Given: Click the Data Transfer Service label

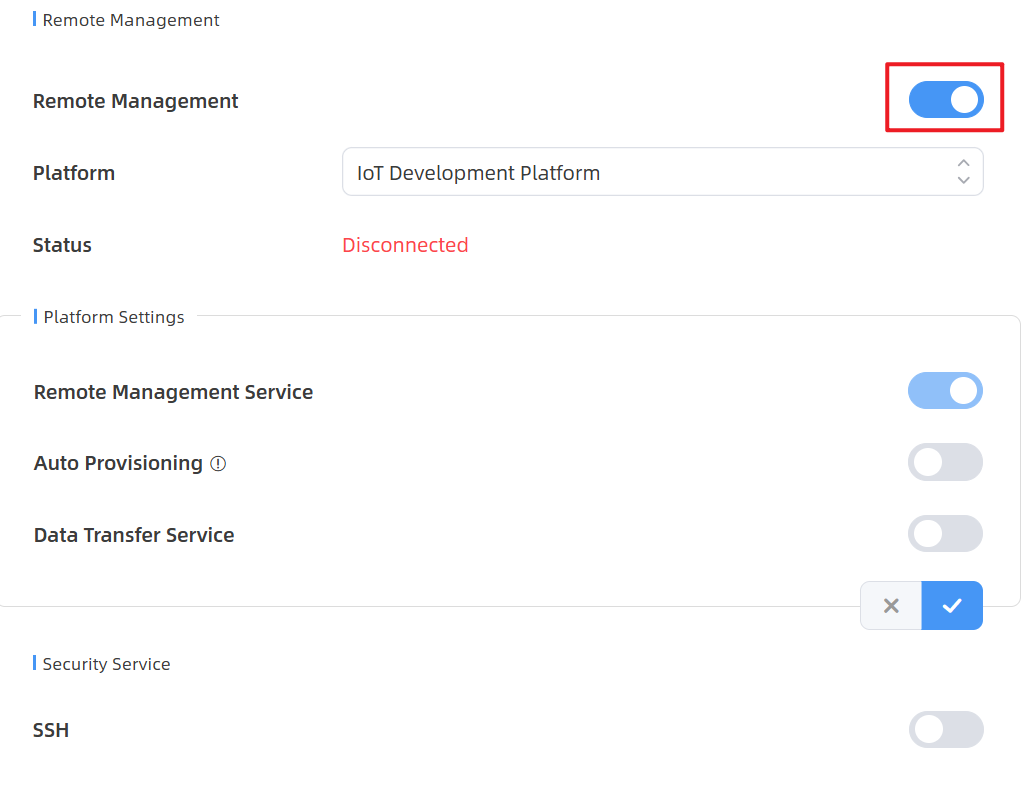Looking at the screenshot, I should (x=134, y=535).
